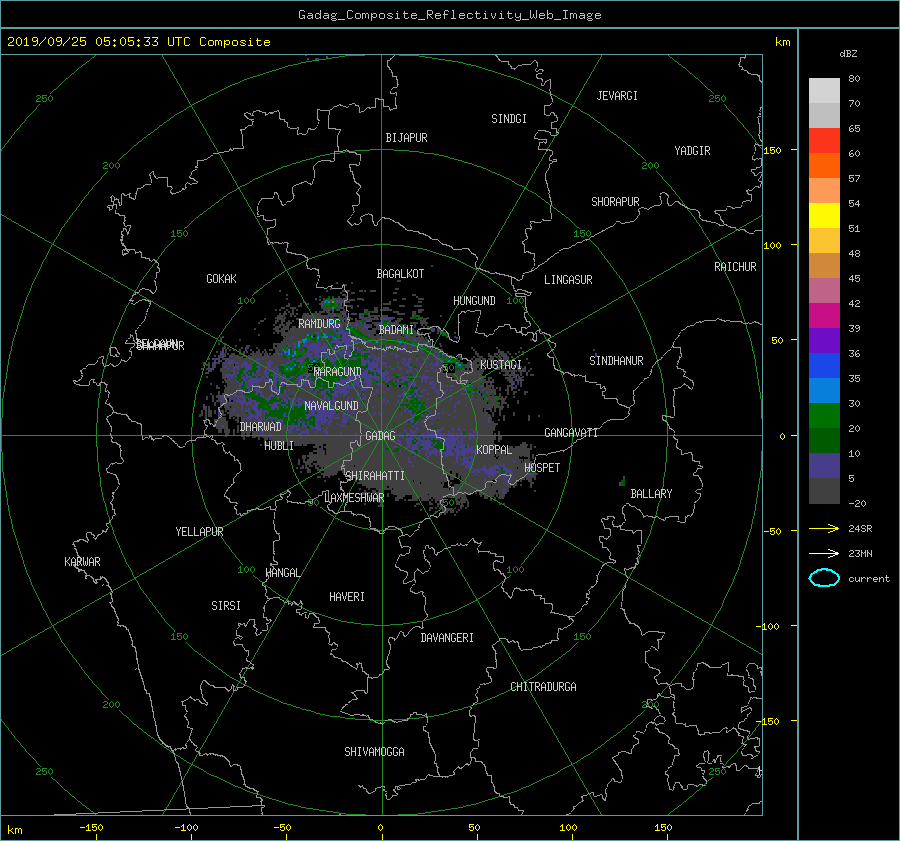
Task: Click the timestamp 2019/09/25 05:05:33 UTC Composite
Action: point(138,42)
